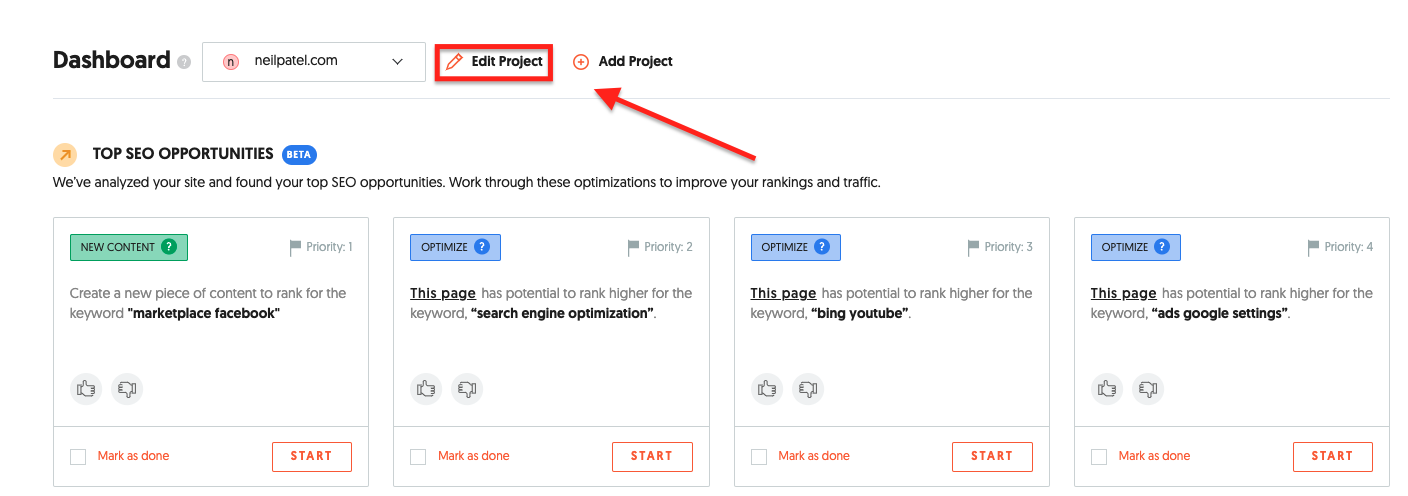Open This page link for ads google settings

click(1123, 293)
